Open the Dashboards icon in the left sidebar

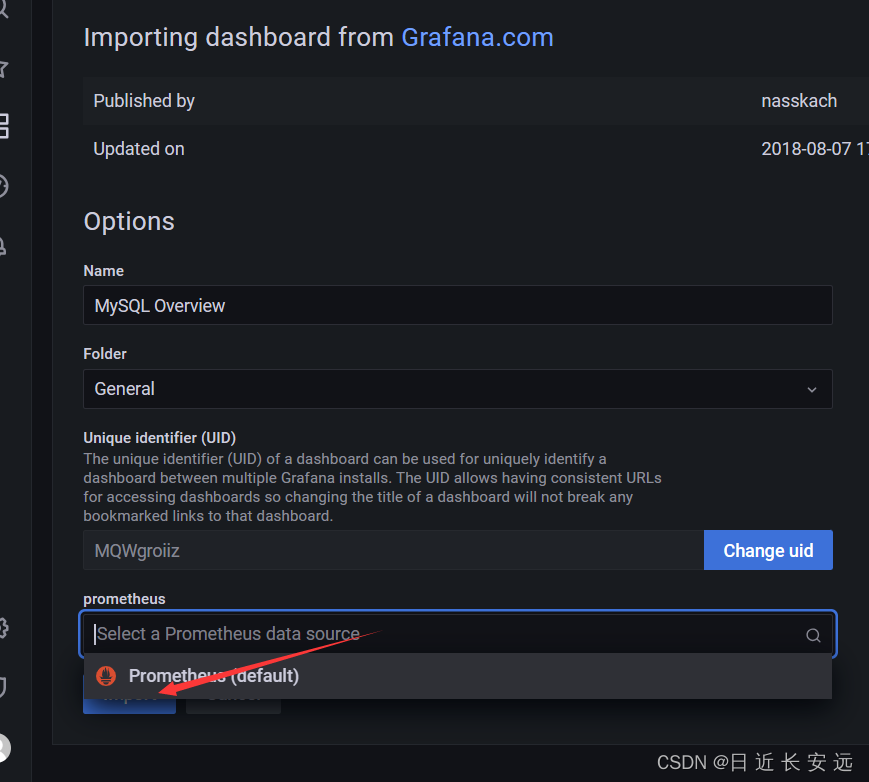(3, 126)
